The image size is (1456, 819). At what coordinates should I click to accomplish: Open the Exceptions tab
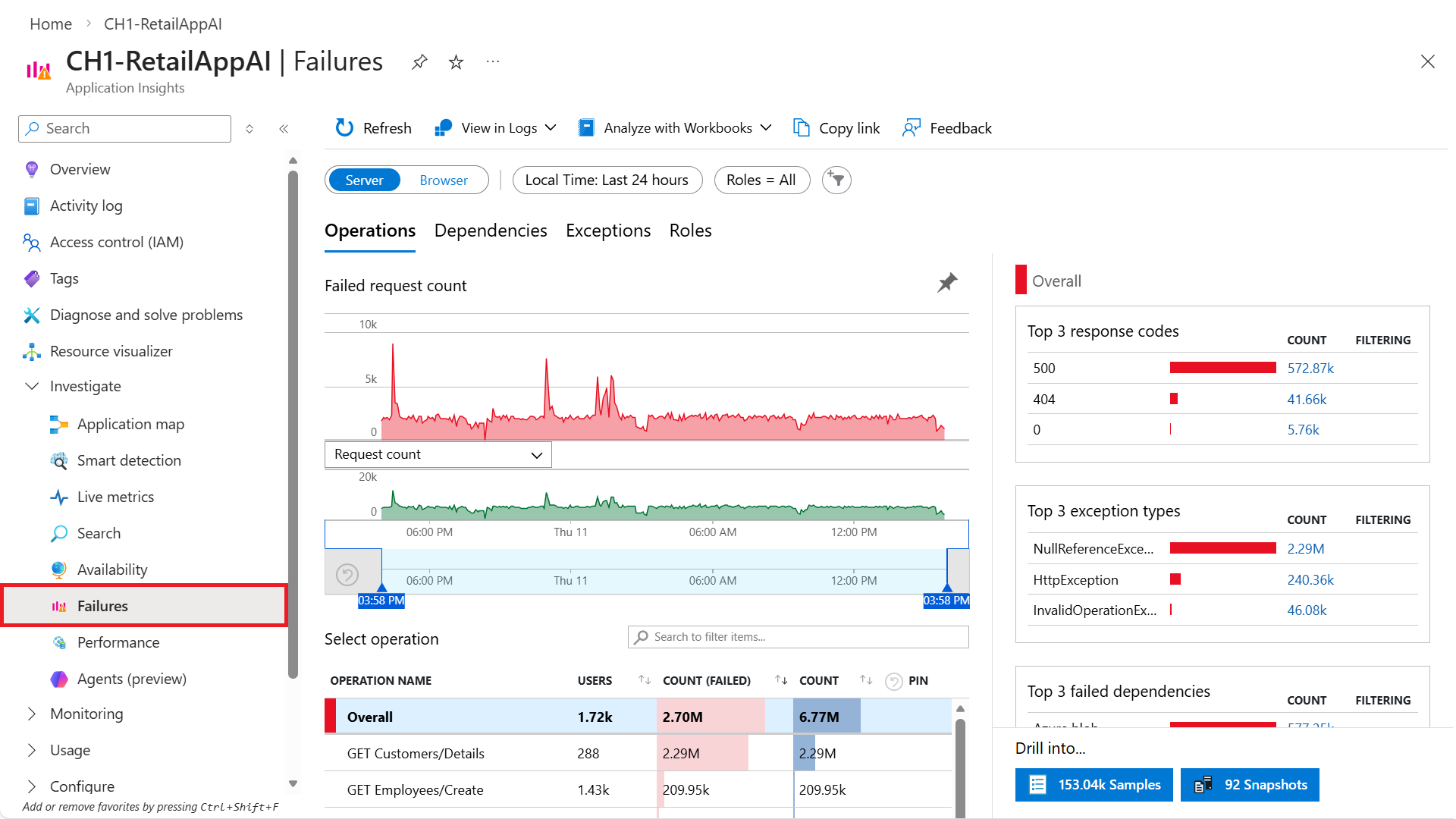click(x=608, y=231)
